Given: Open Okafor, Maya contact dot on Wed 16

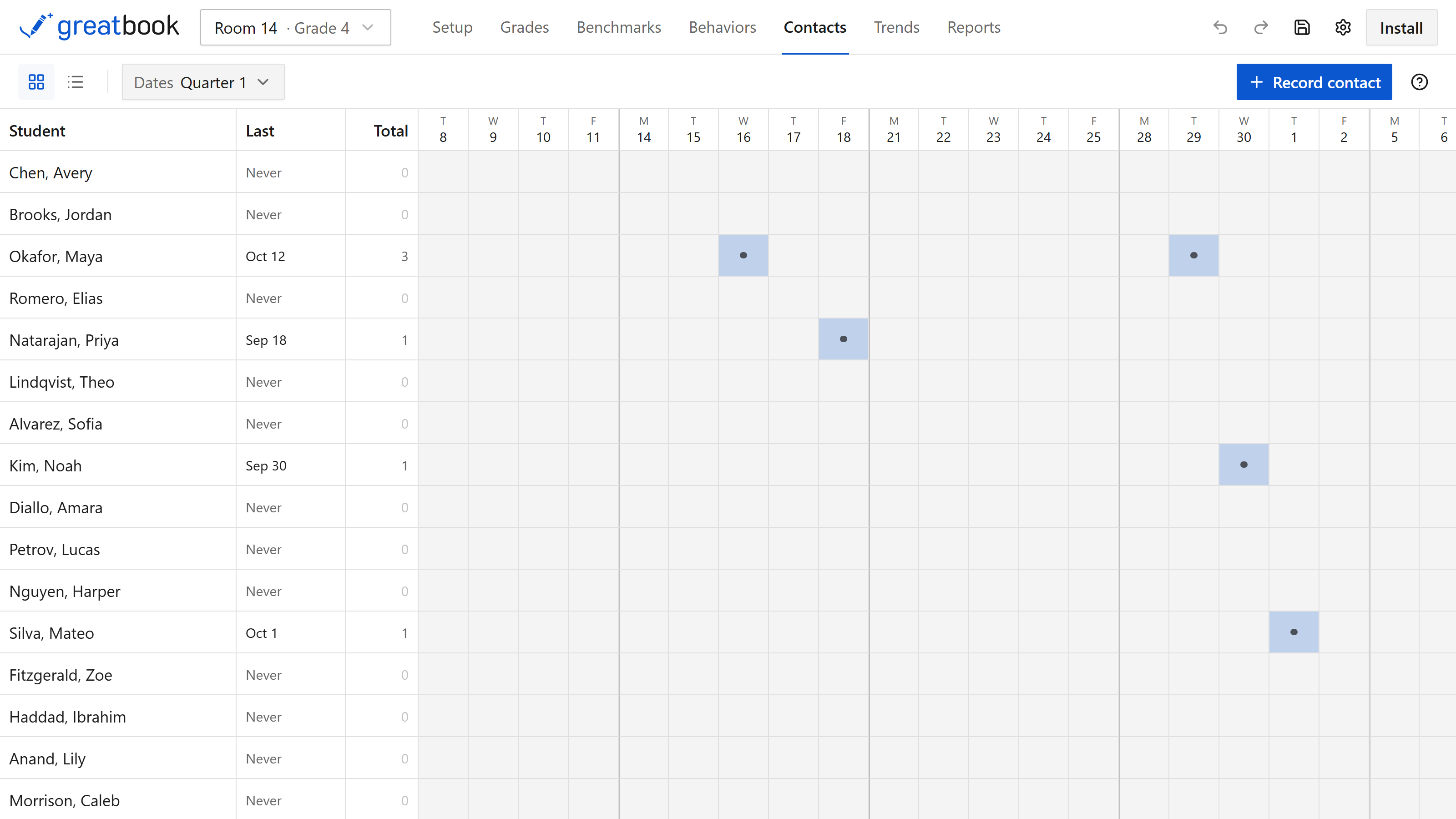Looking at the screenshot, I should click(743, 255).
